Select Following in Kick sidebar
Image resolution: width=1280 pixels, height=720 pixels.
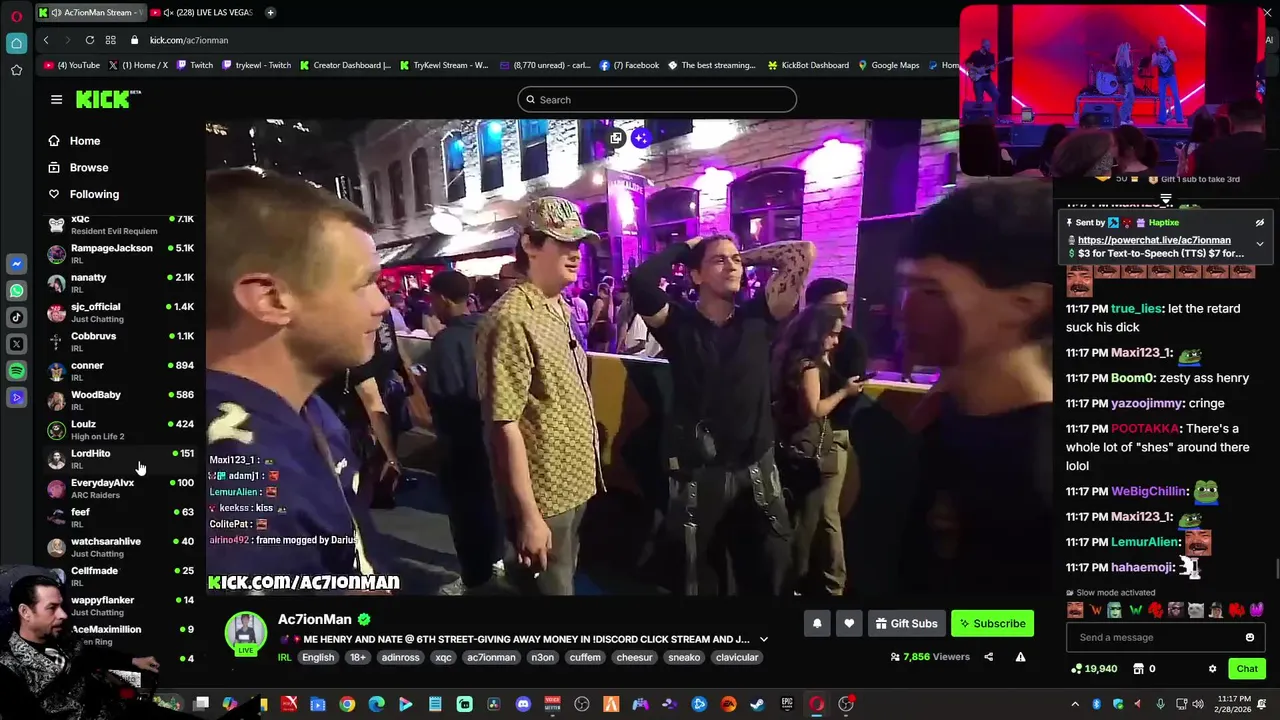coord(84,194)
